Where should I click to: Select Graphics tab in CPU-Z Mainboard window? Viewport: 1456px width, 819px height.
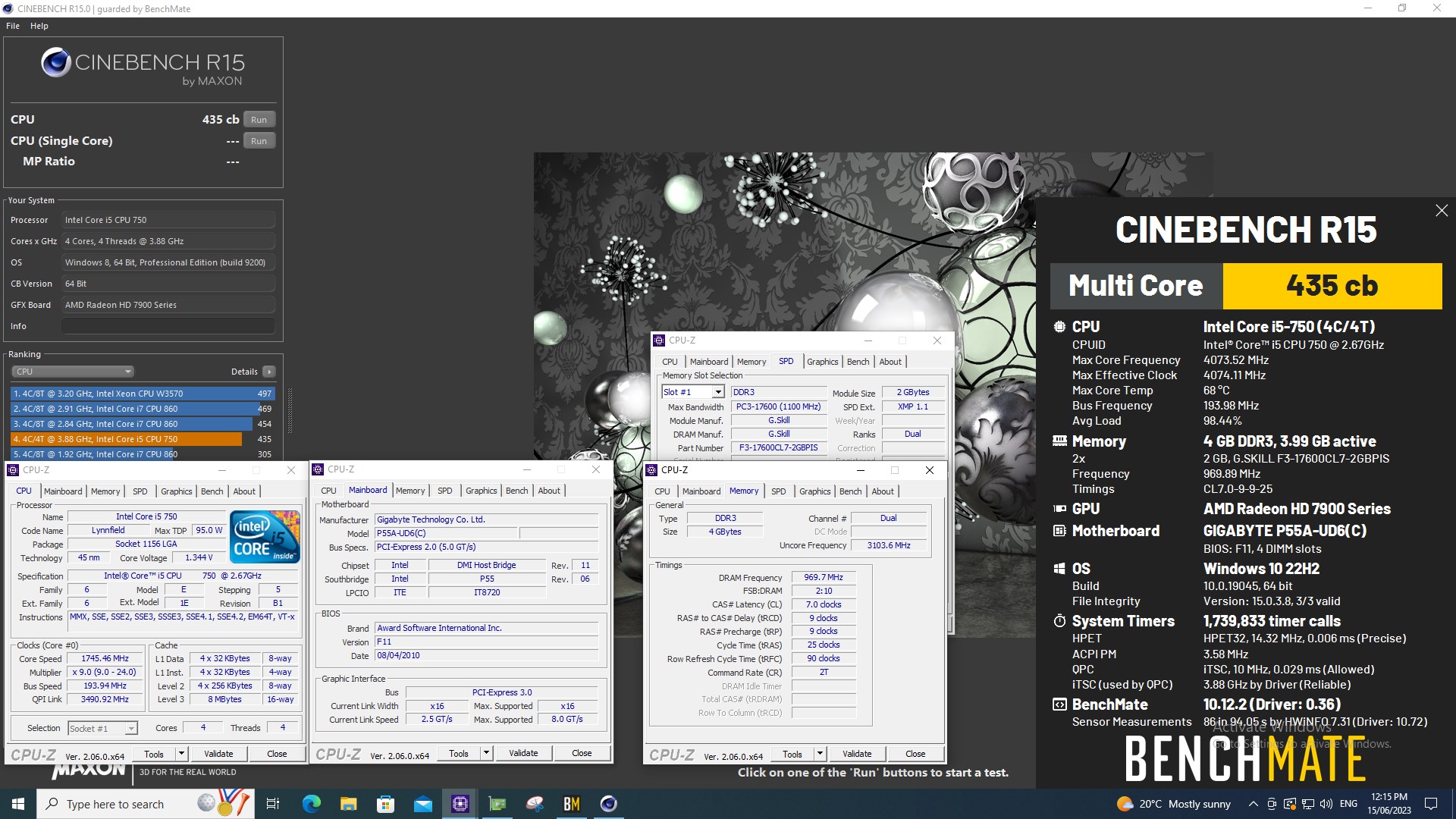tap(481, 491)
